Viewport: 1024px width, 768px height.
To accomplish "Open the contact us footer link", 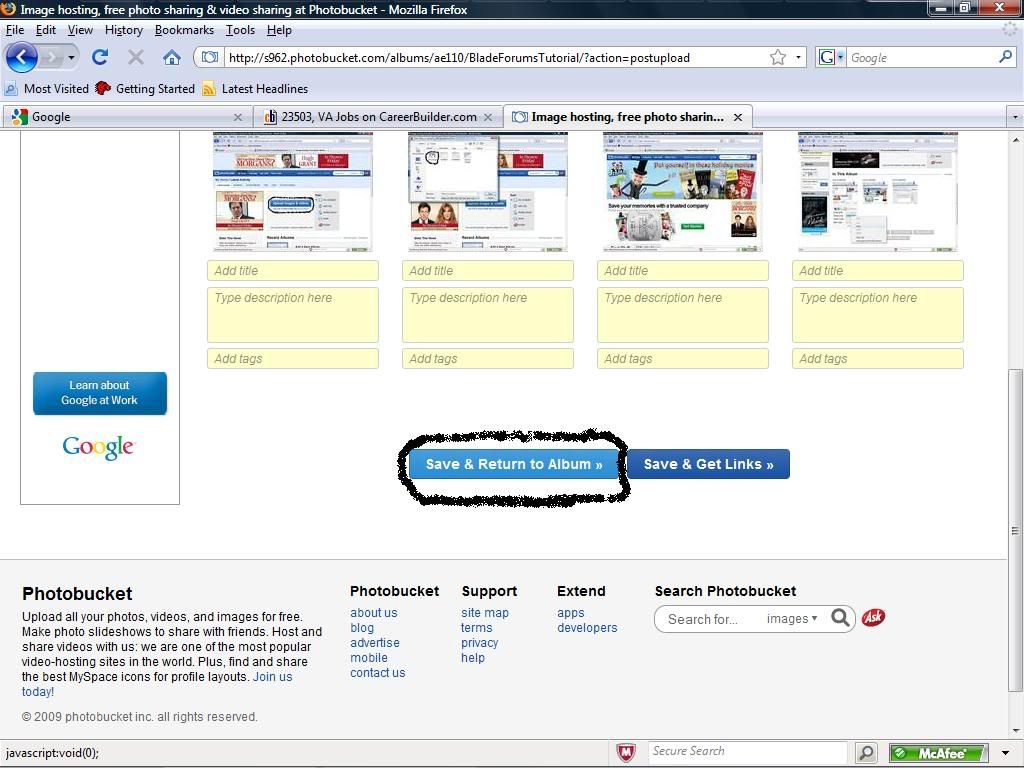I will click(377, 673).
